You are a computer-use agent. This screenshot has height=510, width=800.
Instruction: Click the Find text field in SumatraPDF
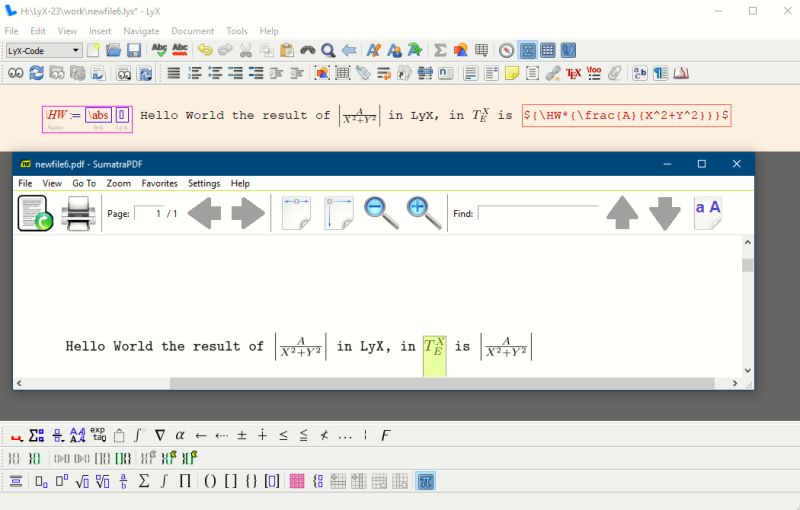(x=538, y=213)
